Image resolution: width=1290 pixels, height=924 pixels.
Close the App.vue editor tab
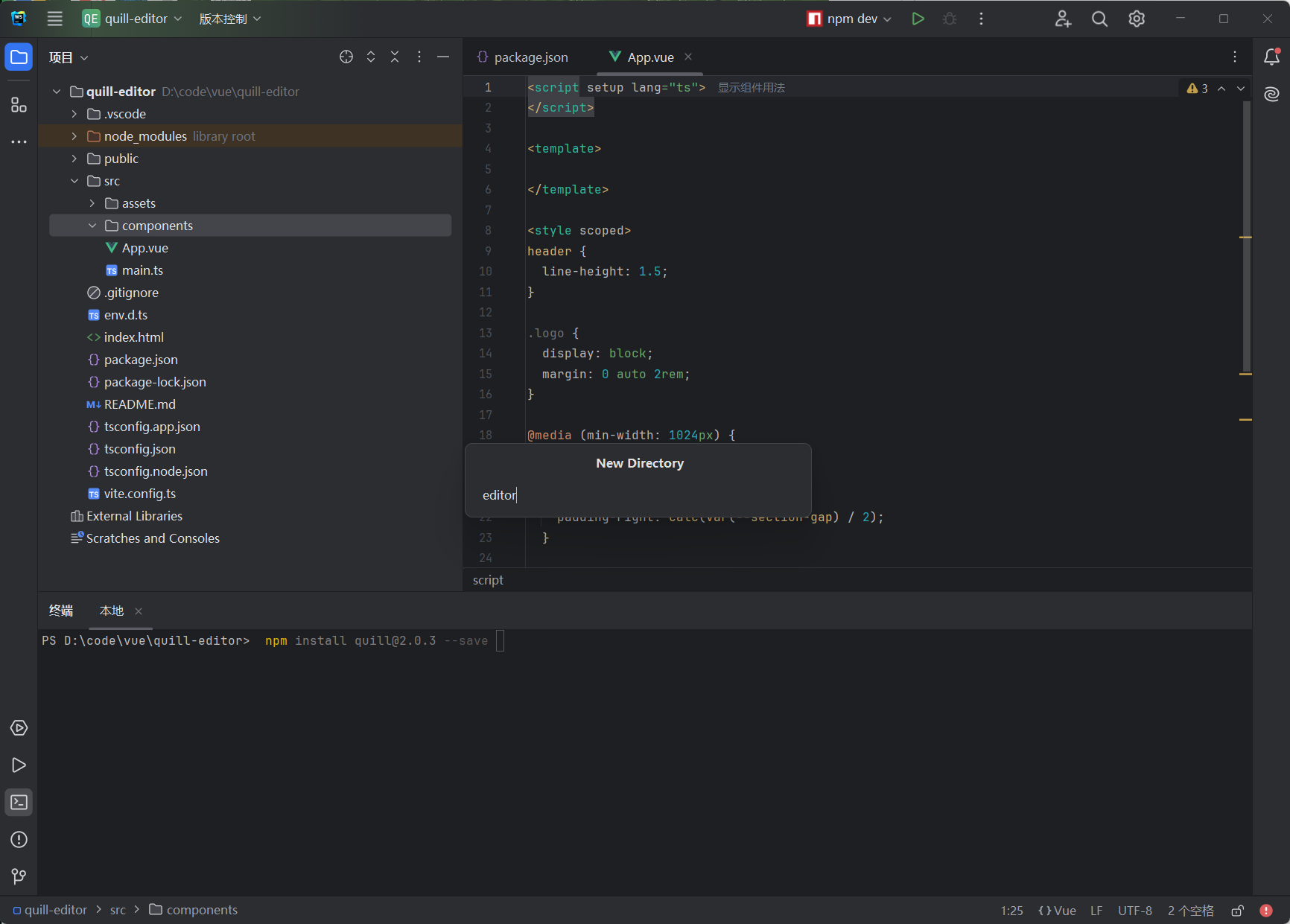point(688,57)
